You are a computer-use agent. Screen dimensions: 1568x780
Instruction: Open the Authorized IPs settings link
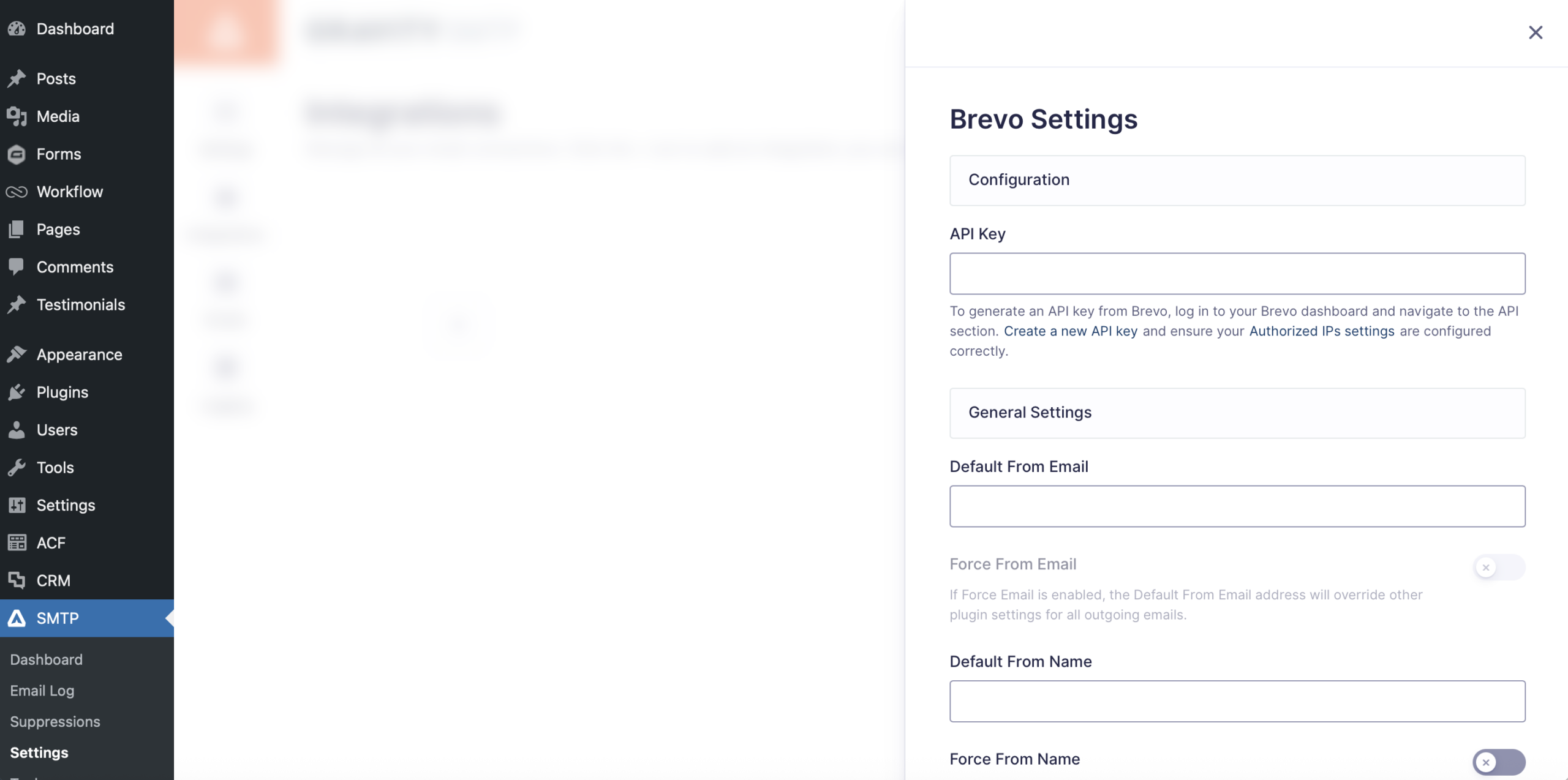1322,331
